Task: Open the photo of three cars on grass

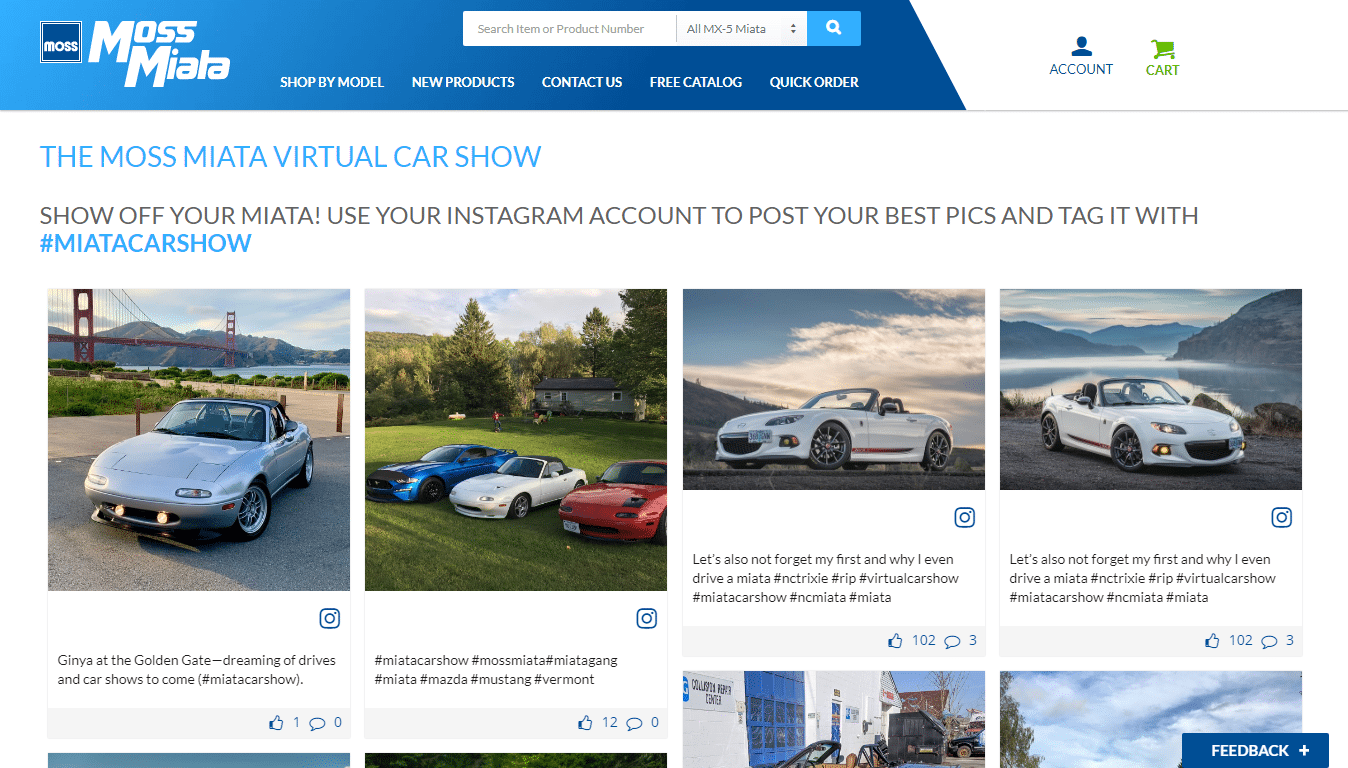Action: (x=516, y=440)
